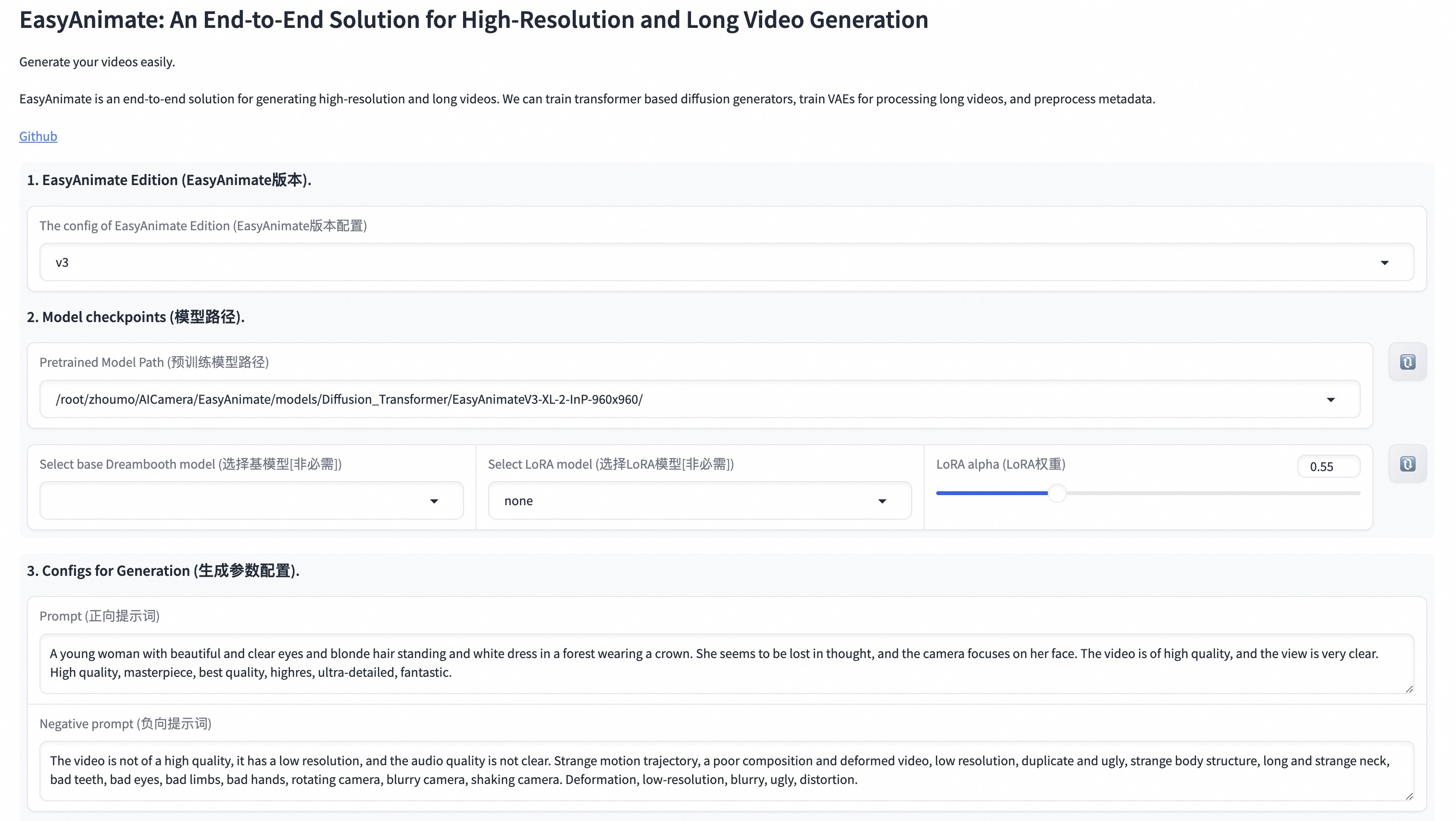Screen dimensions: 1456x821
Task: Expand the Pretrained Model Path dropdown
Action: [x=700, y=399]
